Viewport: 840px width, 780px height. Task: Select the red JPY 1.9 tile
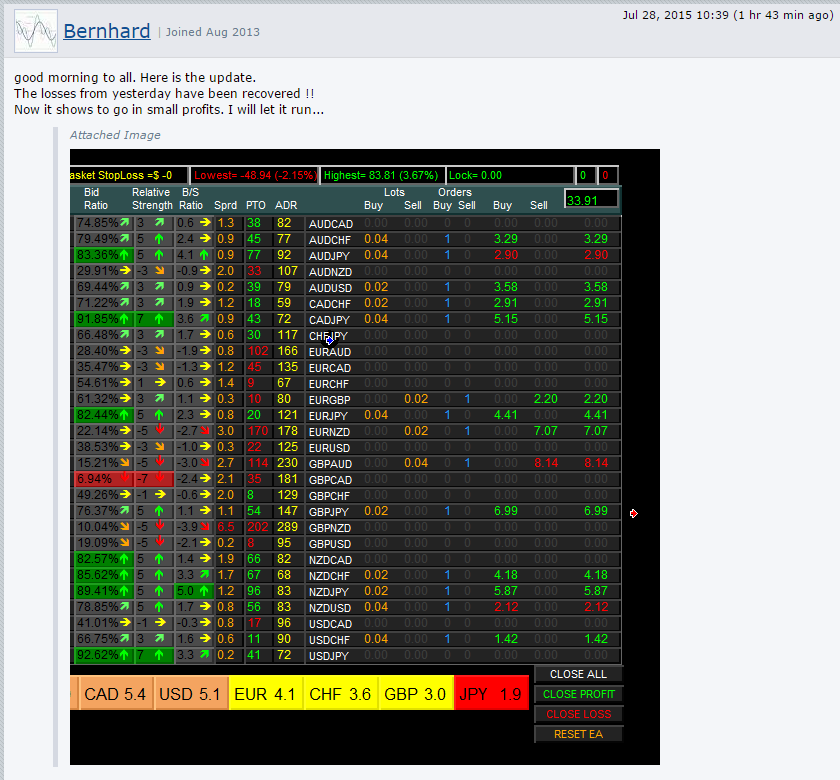point(491,693)
